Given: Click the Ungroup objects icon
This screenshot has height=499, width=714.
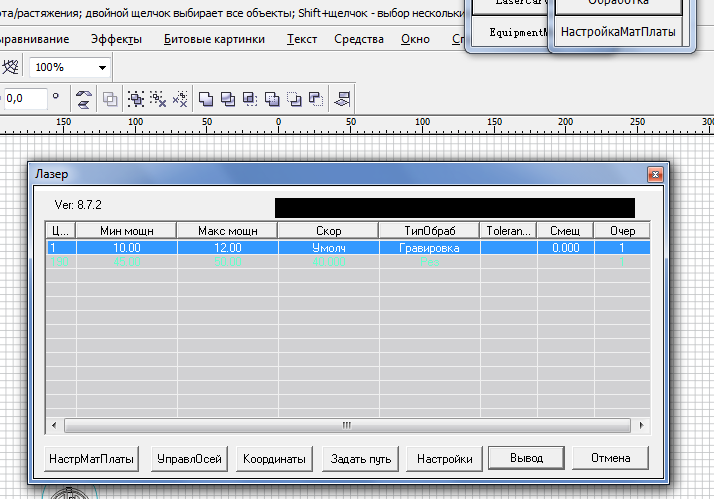Looking at the screenshot, I should pos(158,99).
